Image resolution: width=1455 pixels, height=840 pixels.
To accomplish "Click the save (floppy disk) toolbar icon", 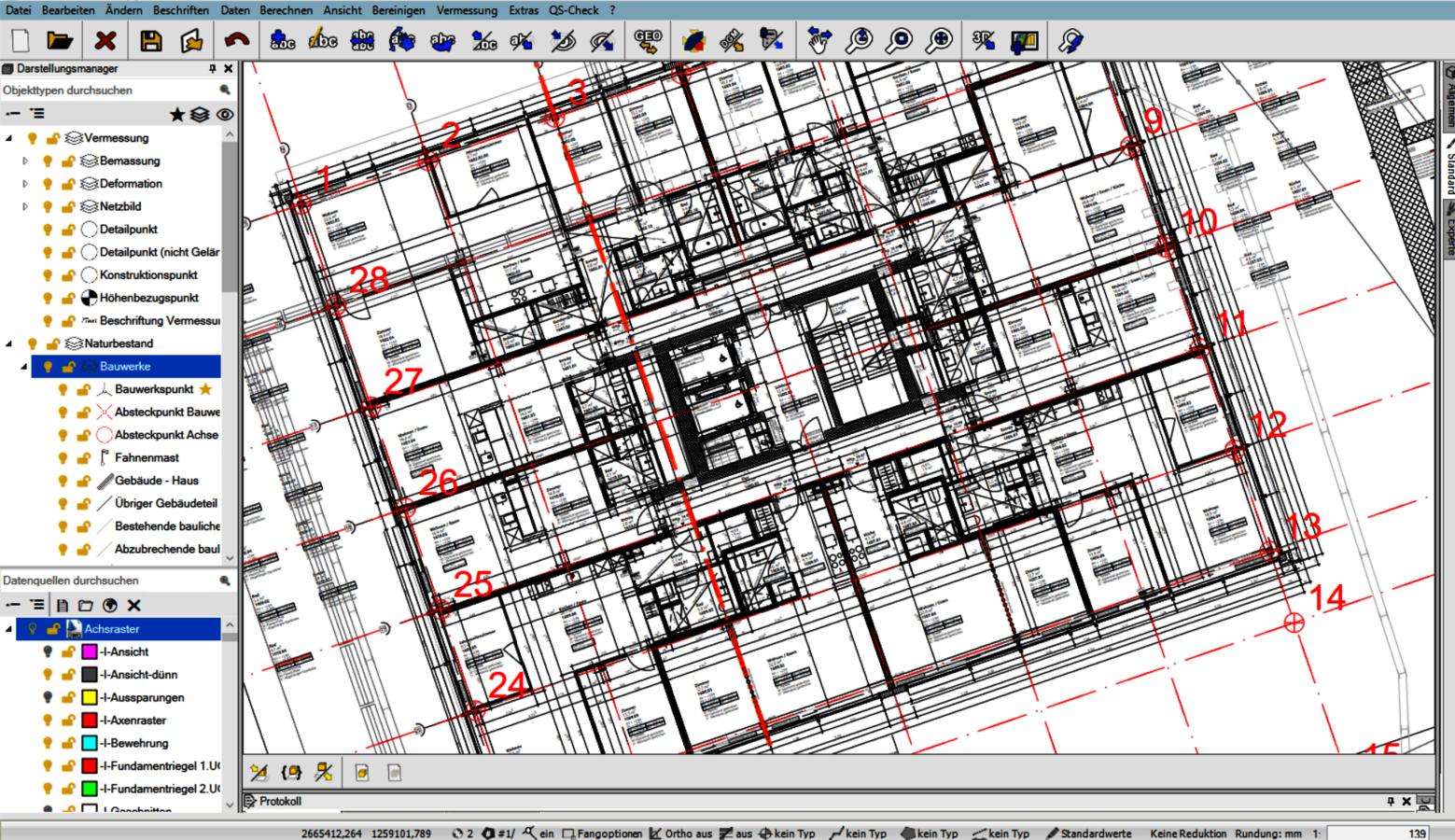I will [x=150, y=41].
